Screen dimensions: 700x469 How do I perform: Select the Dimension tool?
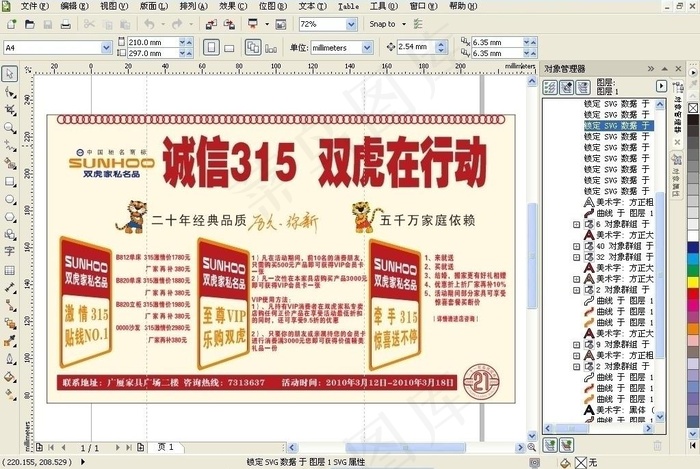[x=9, y=288]
